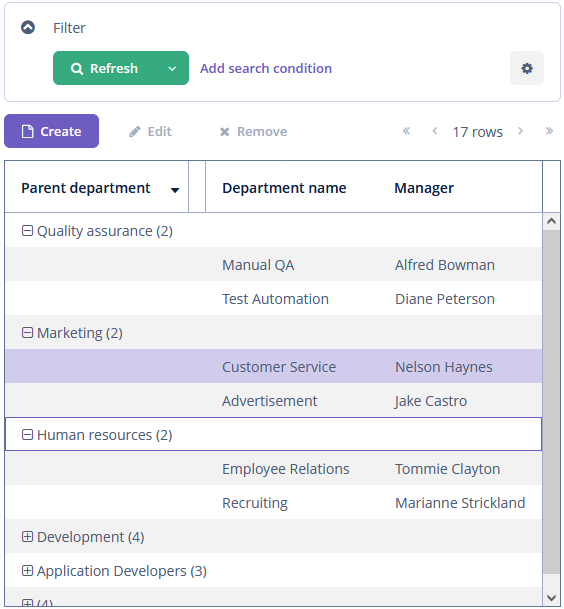Screen dimensions: 564x609
Task: Expand the Application Developers group
Action: pyautogui.click(x=27, y=571)
